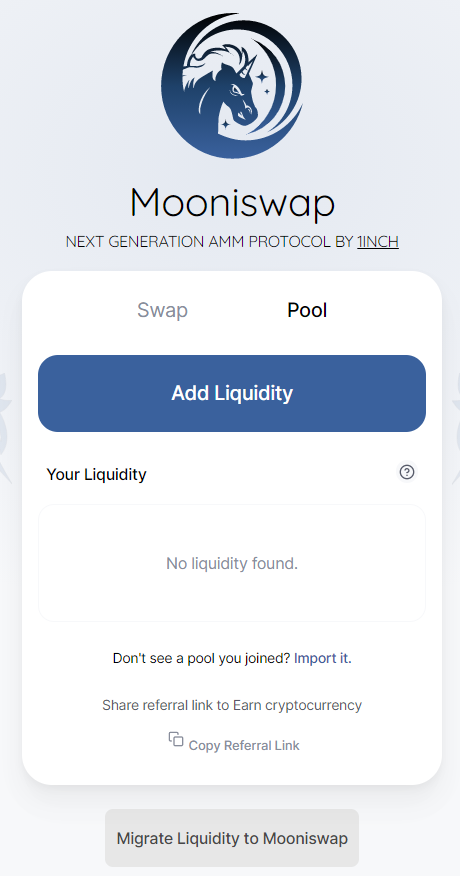Migrate Liquidity to Mooniswap button
460x876 pixels.
(232, 838)
